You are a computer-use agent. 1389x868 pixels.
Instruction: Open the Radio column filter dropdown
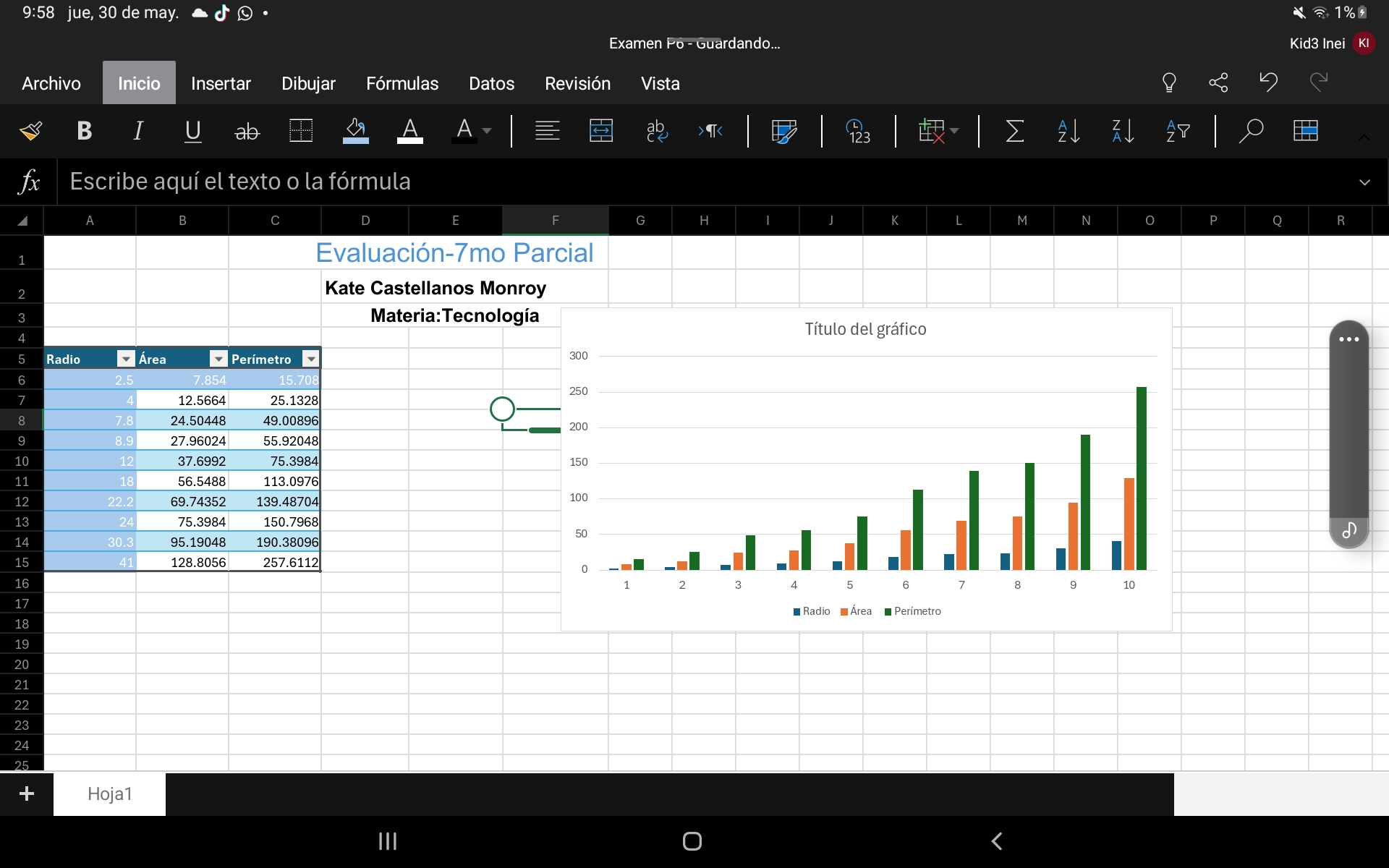pos(126,359)
